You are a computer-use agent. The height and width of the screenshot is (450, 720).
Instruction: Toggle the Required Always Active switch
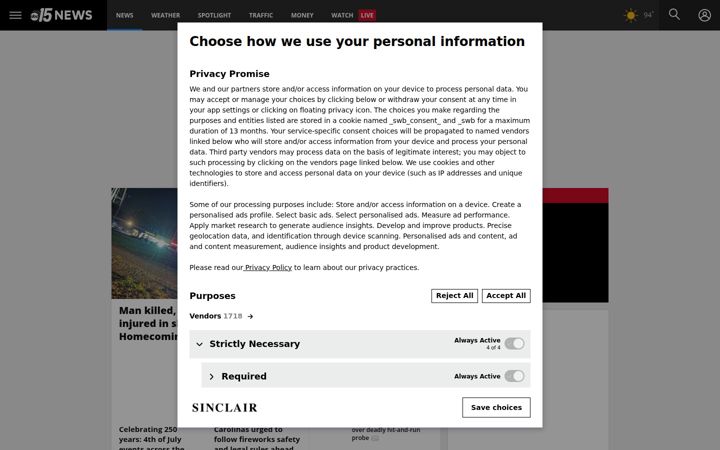click(x=514, y=376)
